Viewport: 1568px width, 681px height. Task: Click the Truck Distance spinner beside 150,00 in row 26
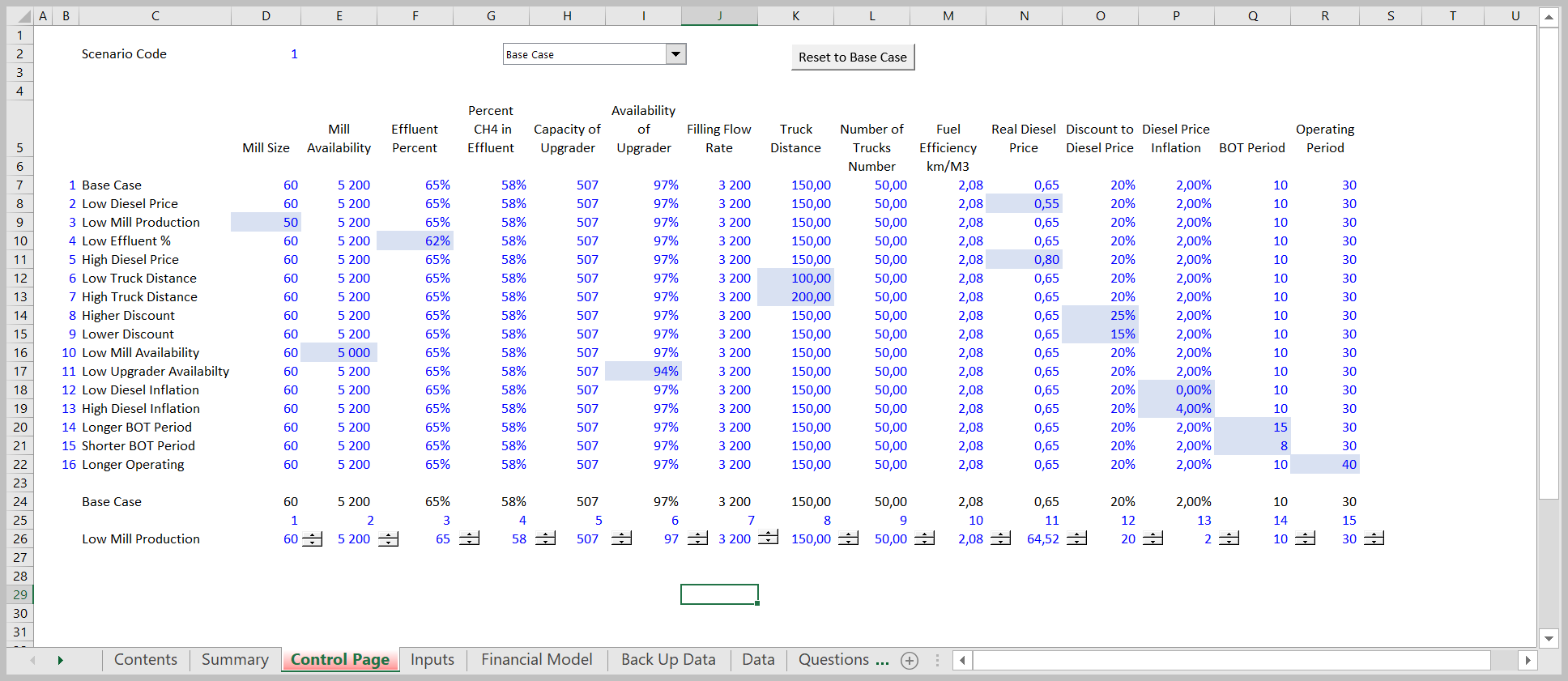(x=848, y=538)
